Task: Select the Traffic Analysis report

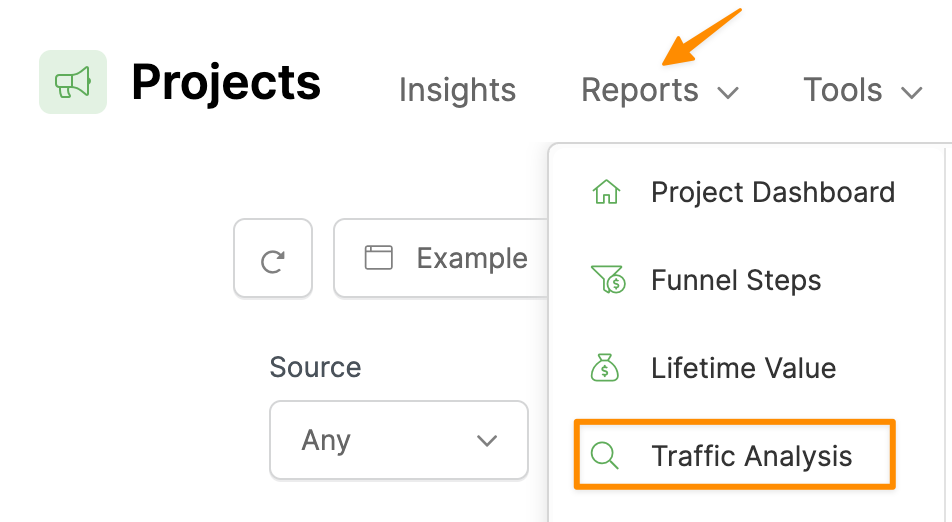Action: click(x=751, y=456)
